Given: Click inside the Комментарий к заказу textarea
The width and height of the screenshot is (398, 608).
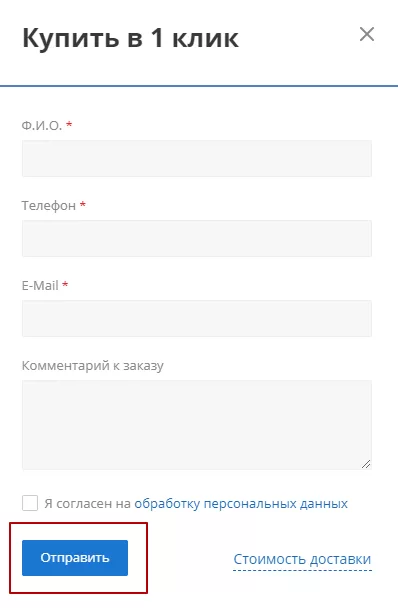Looking at the screenshot, I should click(x=197, y=425).
